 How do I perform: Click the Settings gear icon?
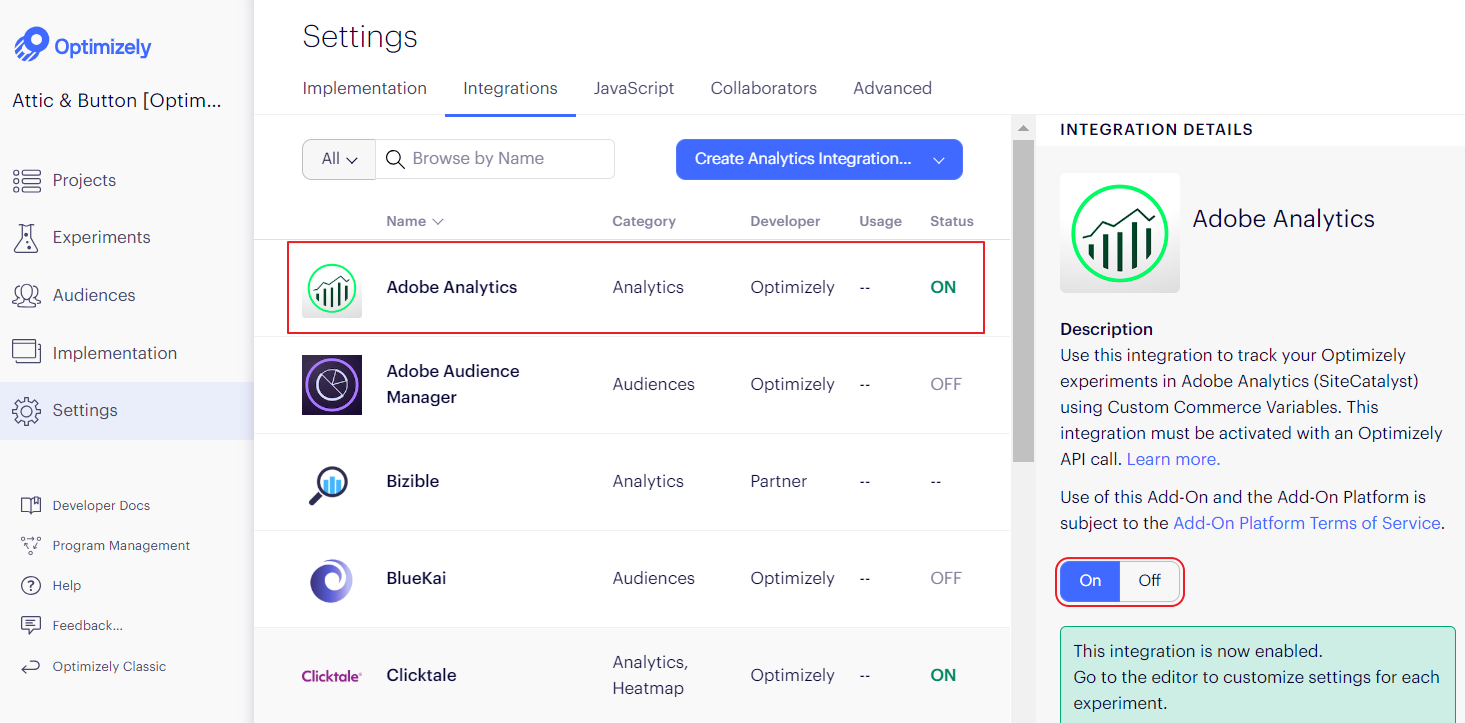pyautogui.click(x=26, y=410)
